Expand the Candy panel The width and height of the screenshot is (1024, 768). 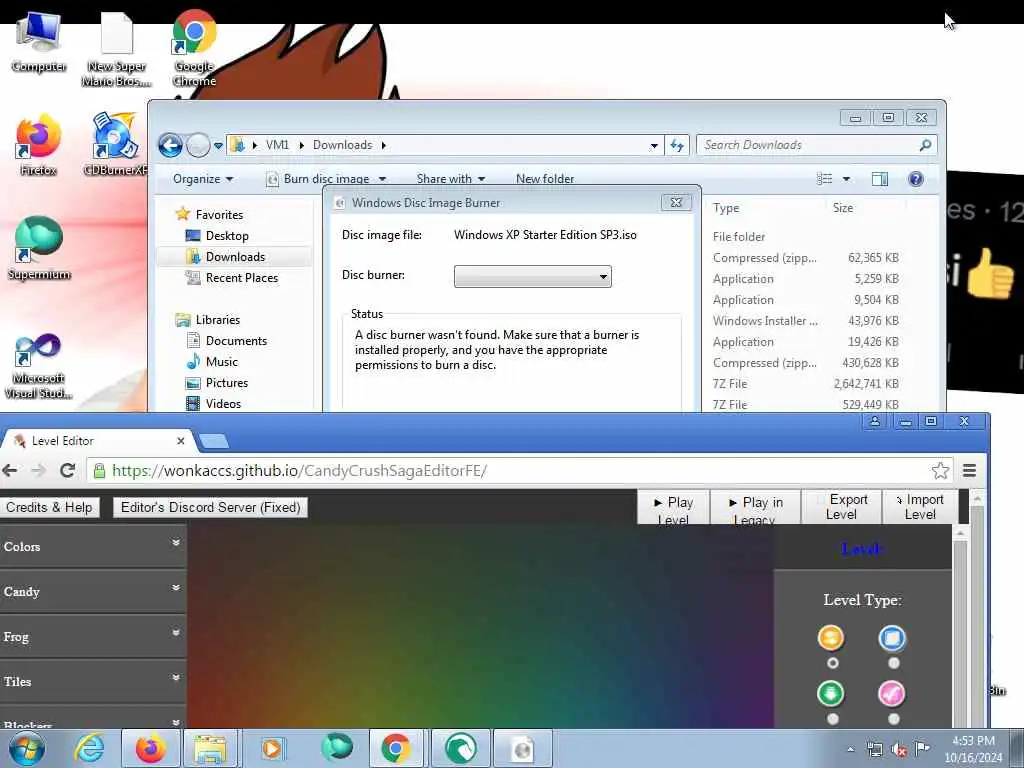93,592
